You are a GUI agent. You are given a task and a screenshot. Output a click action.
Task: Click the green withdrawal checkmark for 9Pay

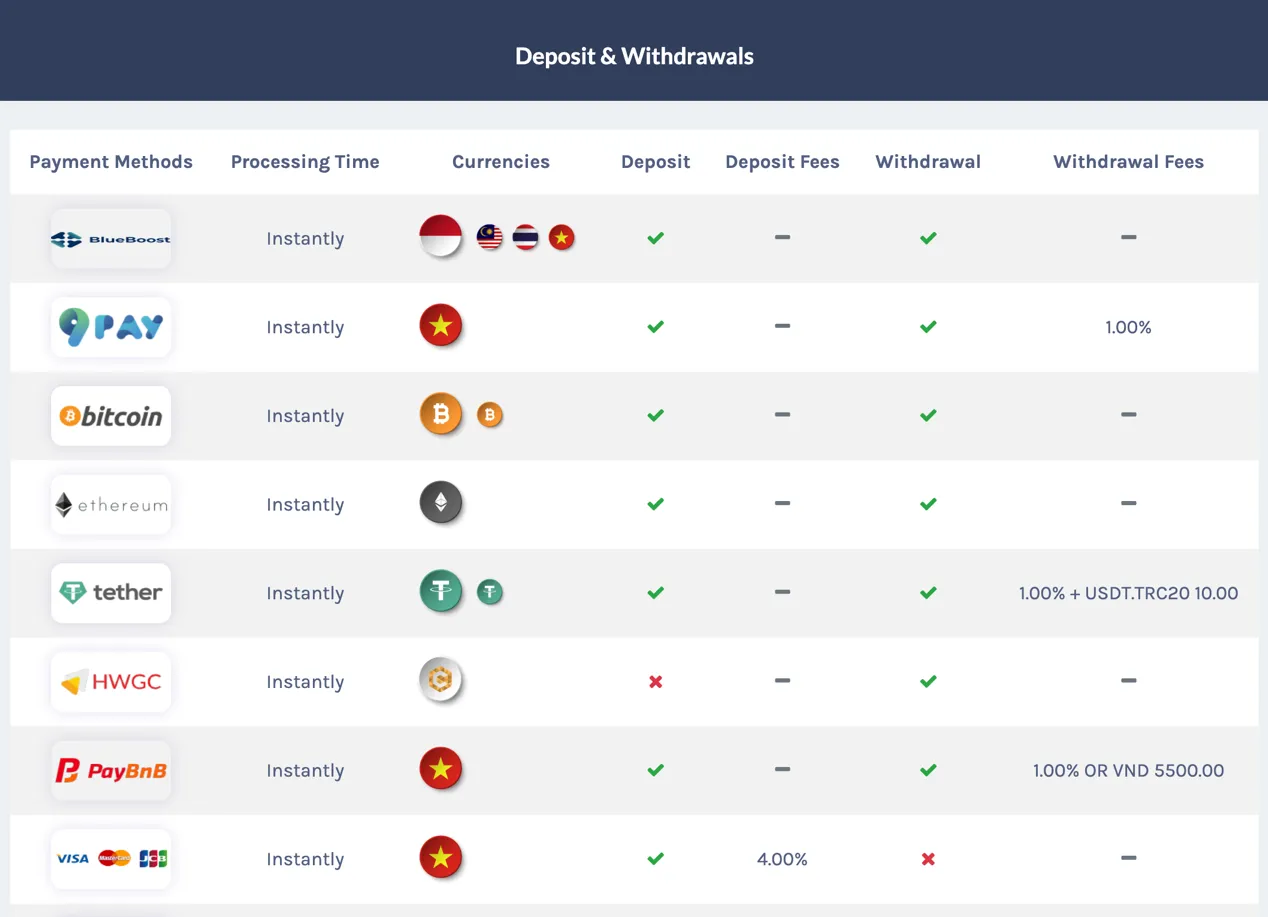[928, 327]
